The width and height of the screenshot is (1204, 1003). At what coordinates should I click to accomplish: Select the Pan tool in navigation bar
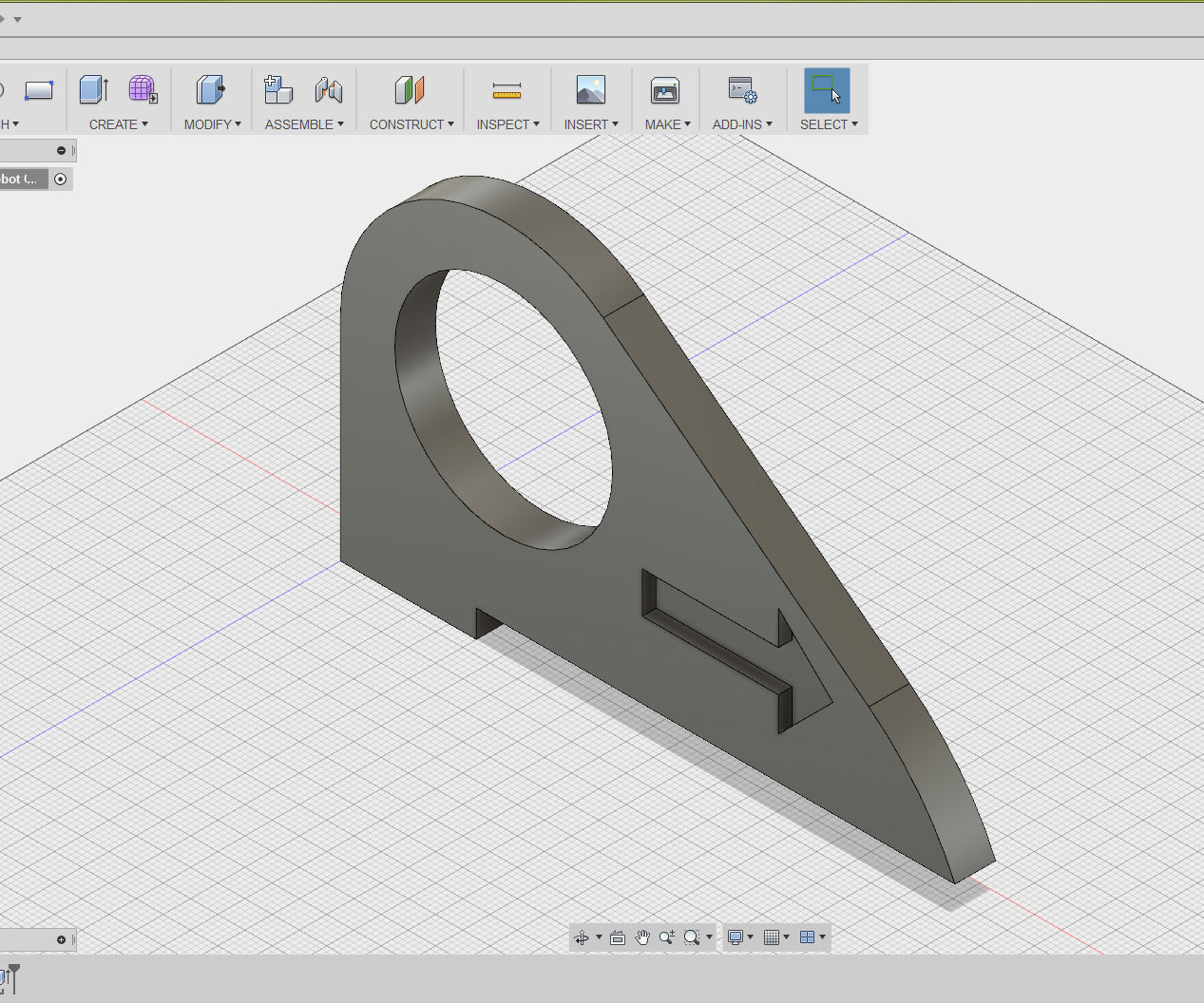(642, 937)
